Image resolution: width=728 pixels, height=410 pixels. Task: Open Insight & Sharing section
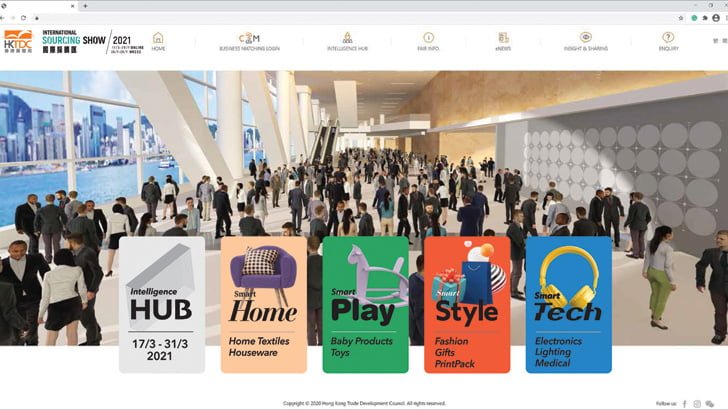pos(585,40)
